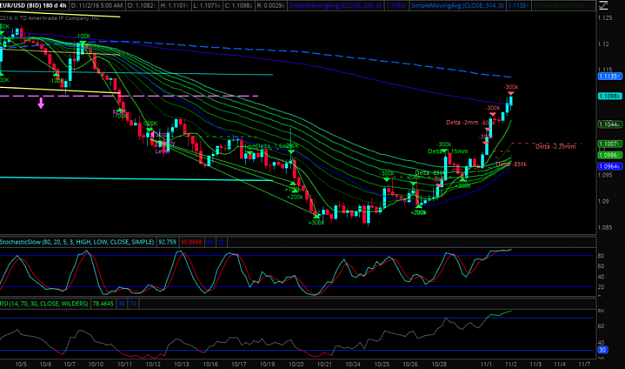This screenshot has height=369, width=625.
Task: Click the 314 SMA value 1.1135 in header
Action: (x=518, y=6)
